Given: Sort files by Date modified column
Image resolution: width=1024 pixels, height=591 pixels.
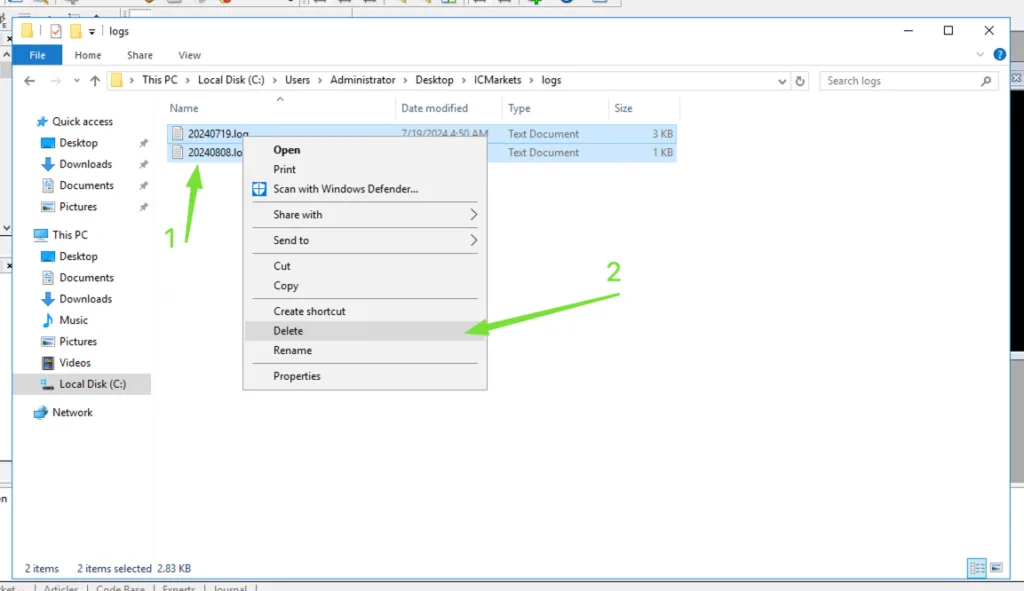Looking at the screenshot, I should click(434, 108).
